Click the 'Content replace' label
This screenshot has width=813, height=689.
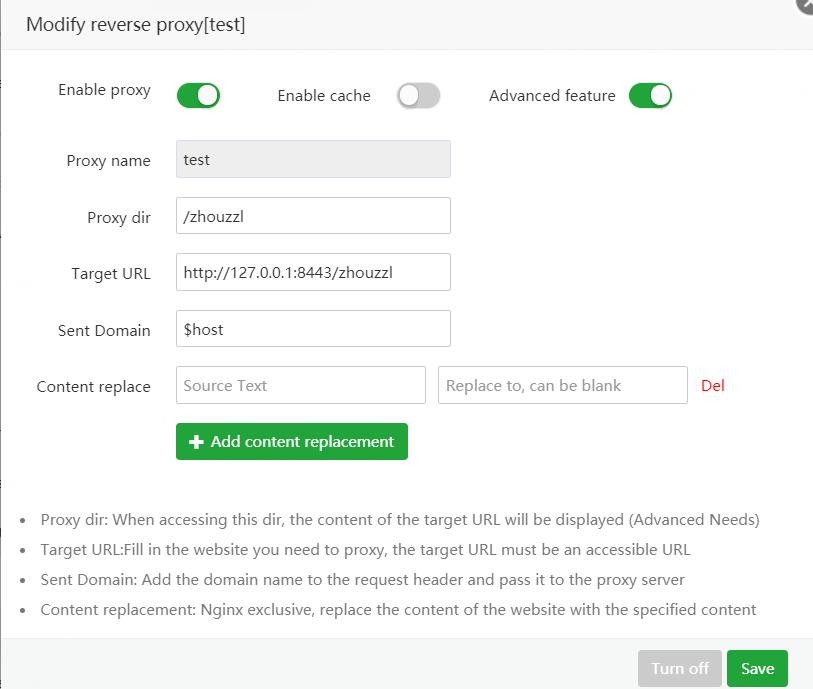click(93, 386)
